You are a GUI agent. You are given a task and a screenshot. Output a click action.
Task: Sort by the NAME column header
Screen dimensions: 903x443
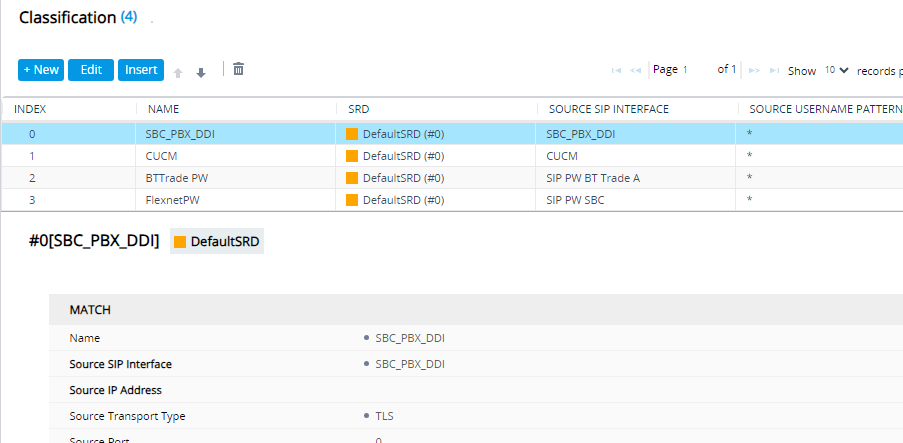click(164, 109)
